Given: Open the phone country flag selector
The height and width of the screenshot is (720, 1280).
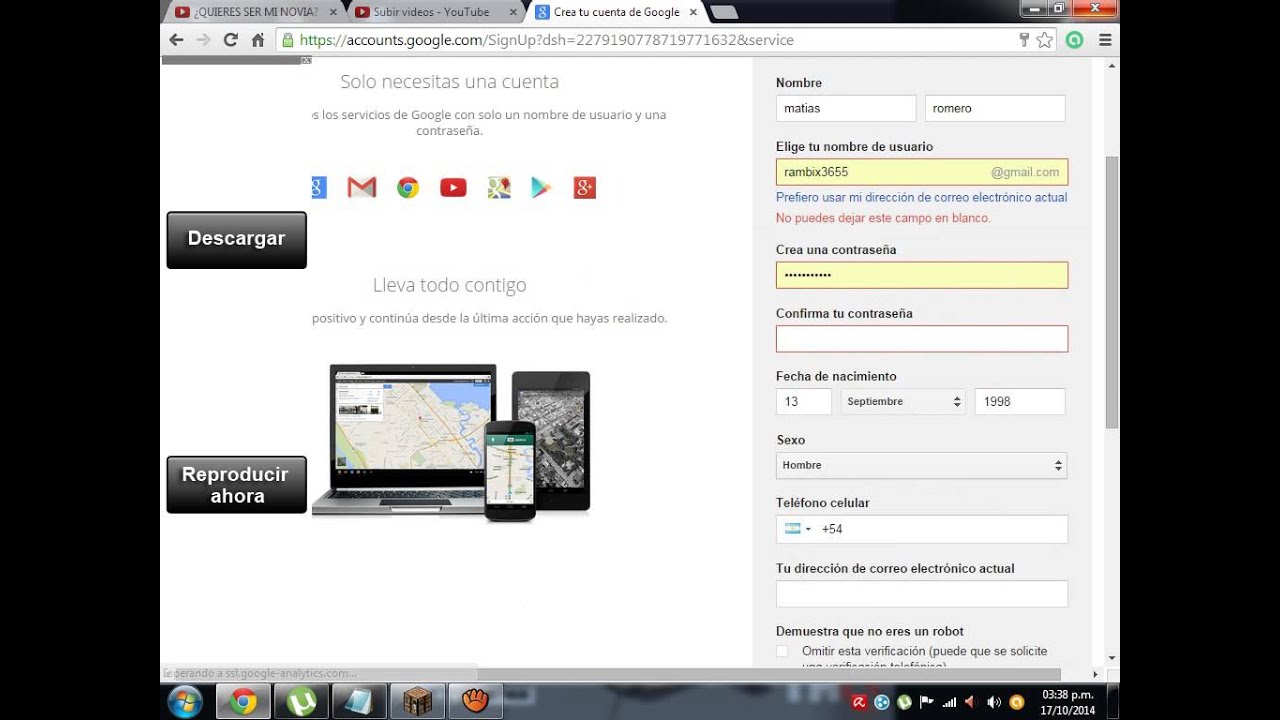Looking at the screenshot, I should [x=798, y=529].
